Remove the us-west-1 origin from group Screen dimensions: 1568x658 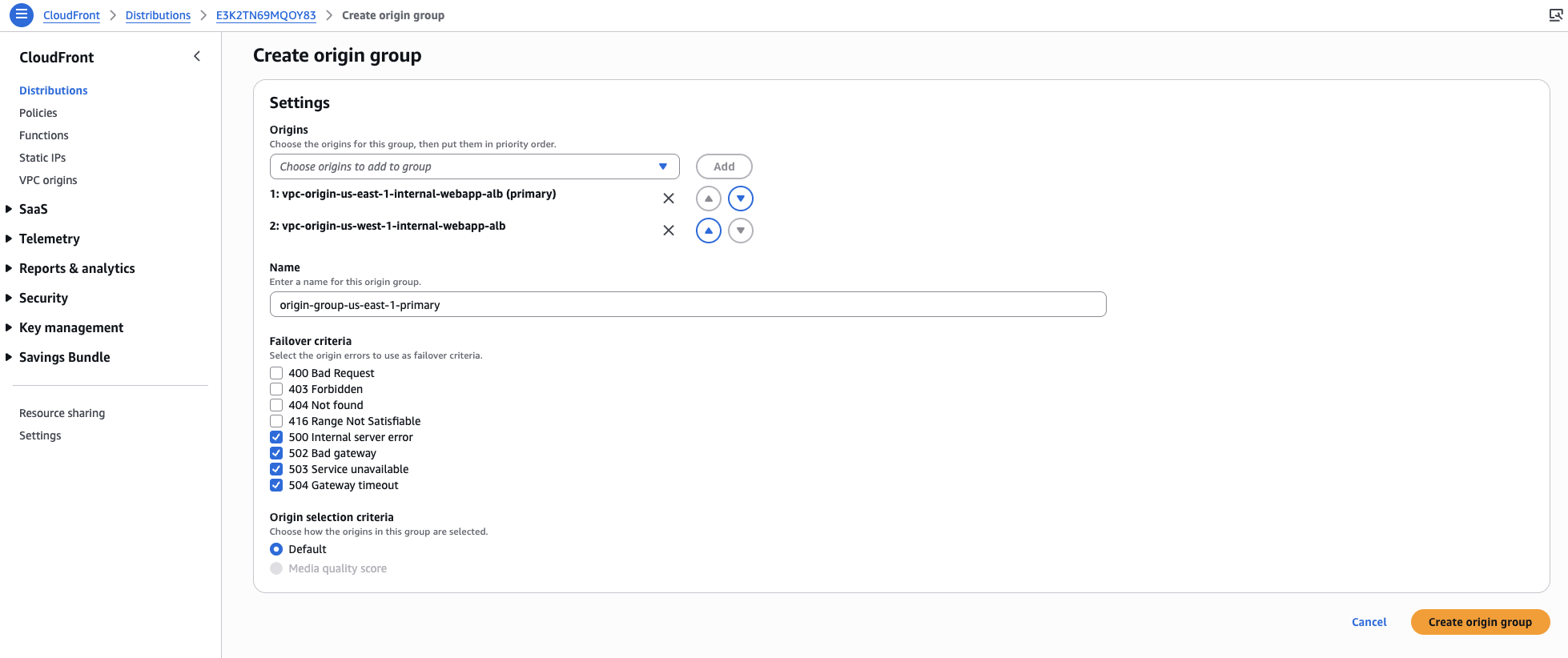pos(669,231)
